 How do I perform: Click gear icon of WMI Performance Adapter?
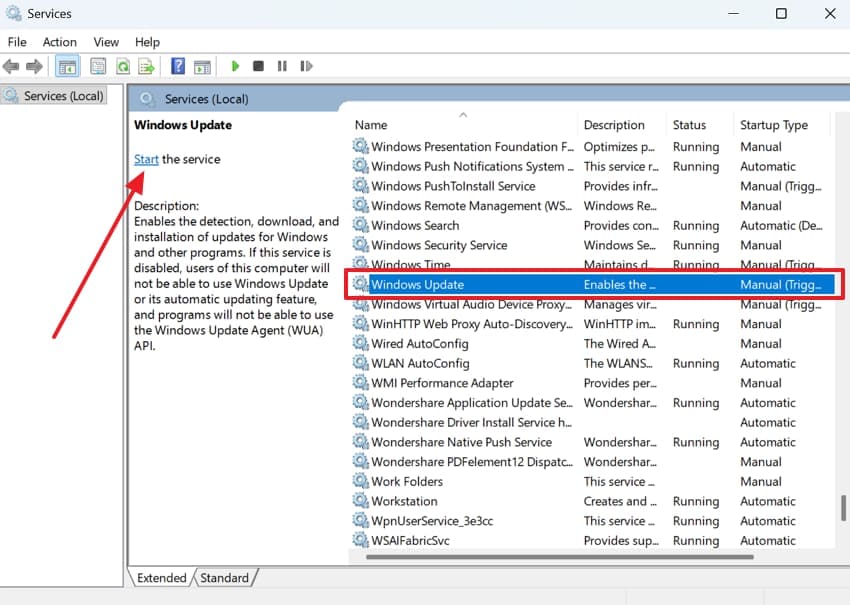coord(360,382)
